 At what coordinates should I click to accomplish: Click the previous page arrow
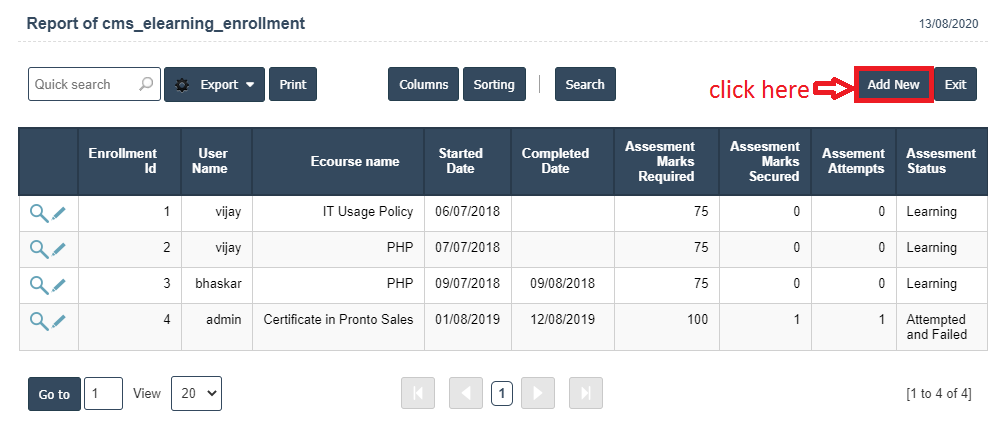(466, 394)
